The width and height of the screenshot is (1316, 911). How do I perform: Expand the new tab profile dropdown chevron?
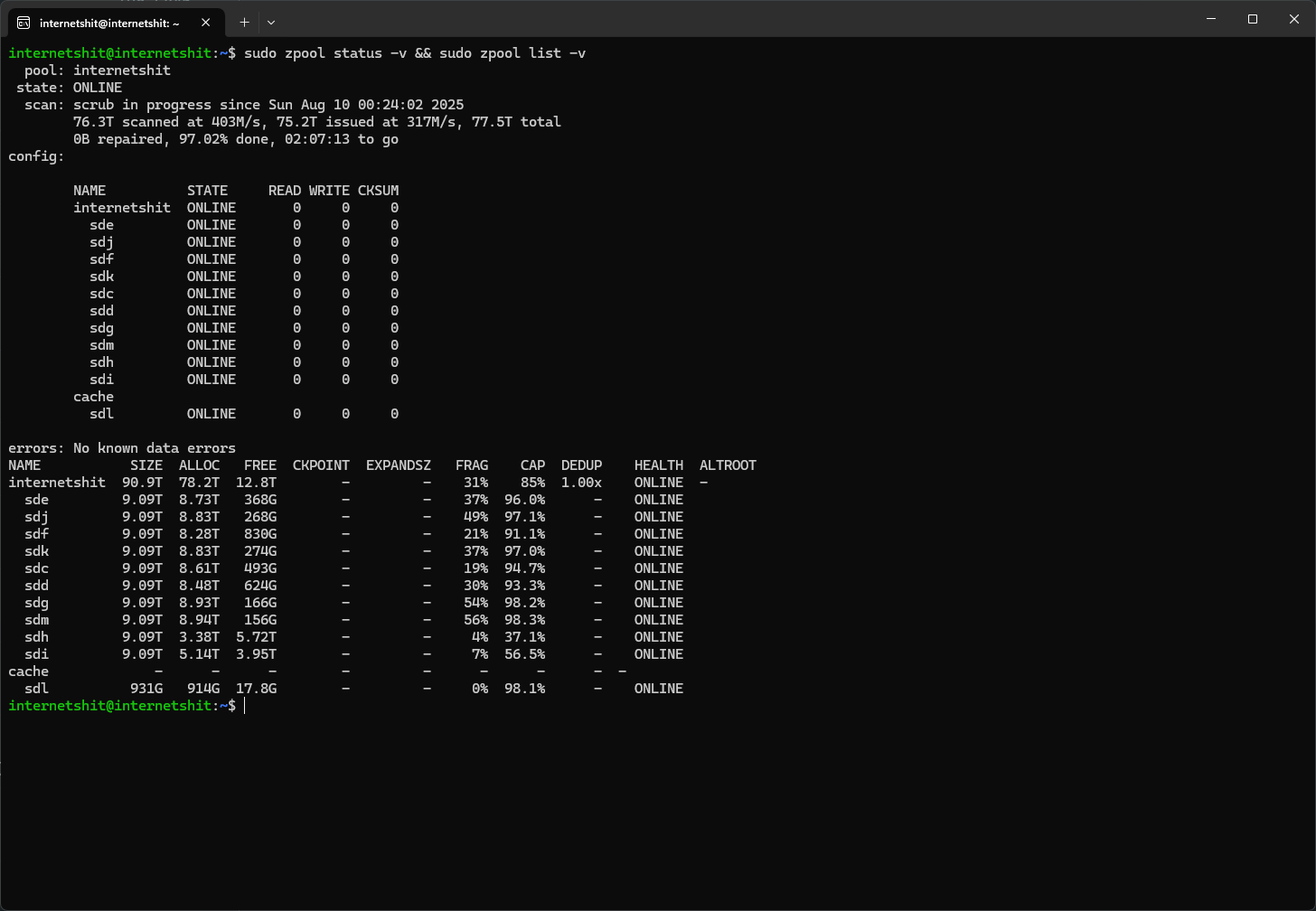point(271,22)
